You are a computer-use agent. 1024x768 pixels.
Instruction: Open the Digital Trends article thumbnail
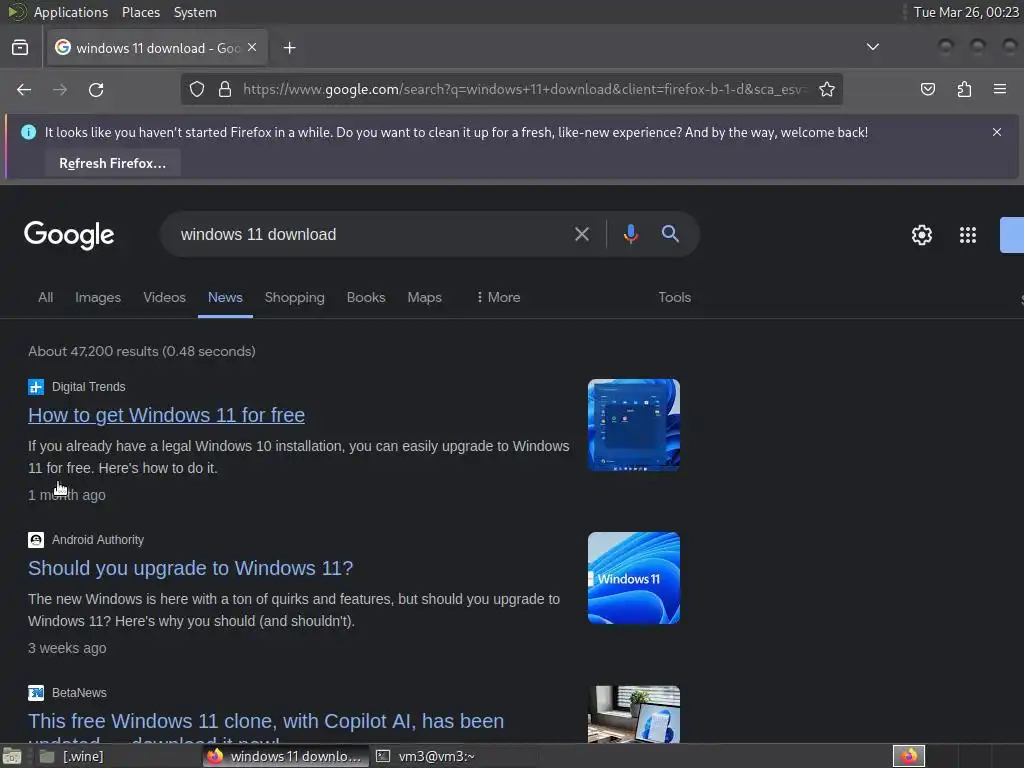tap(633, 424)
